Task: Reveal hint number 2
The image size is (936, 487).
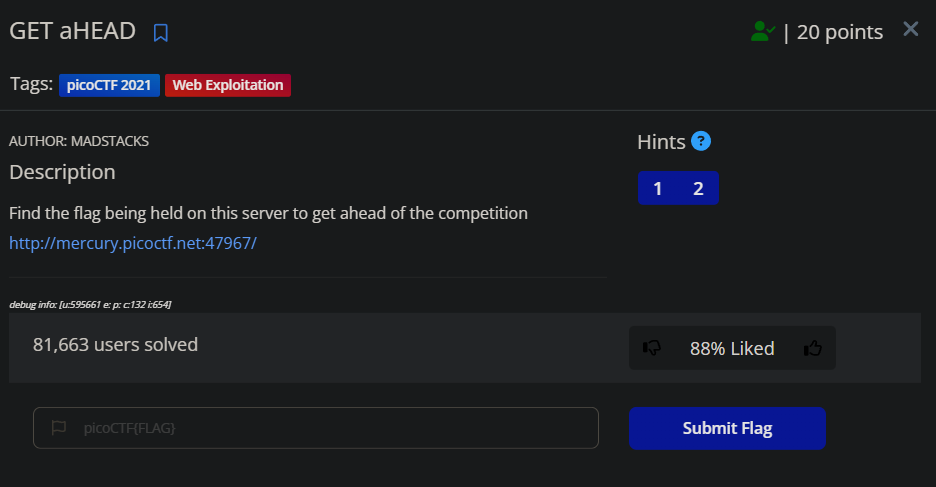Action: tap(698, 189)
